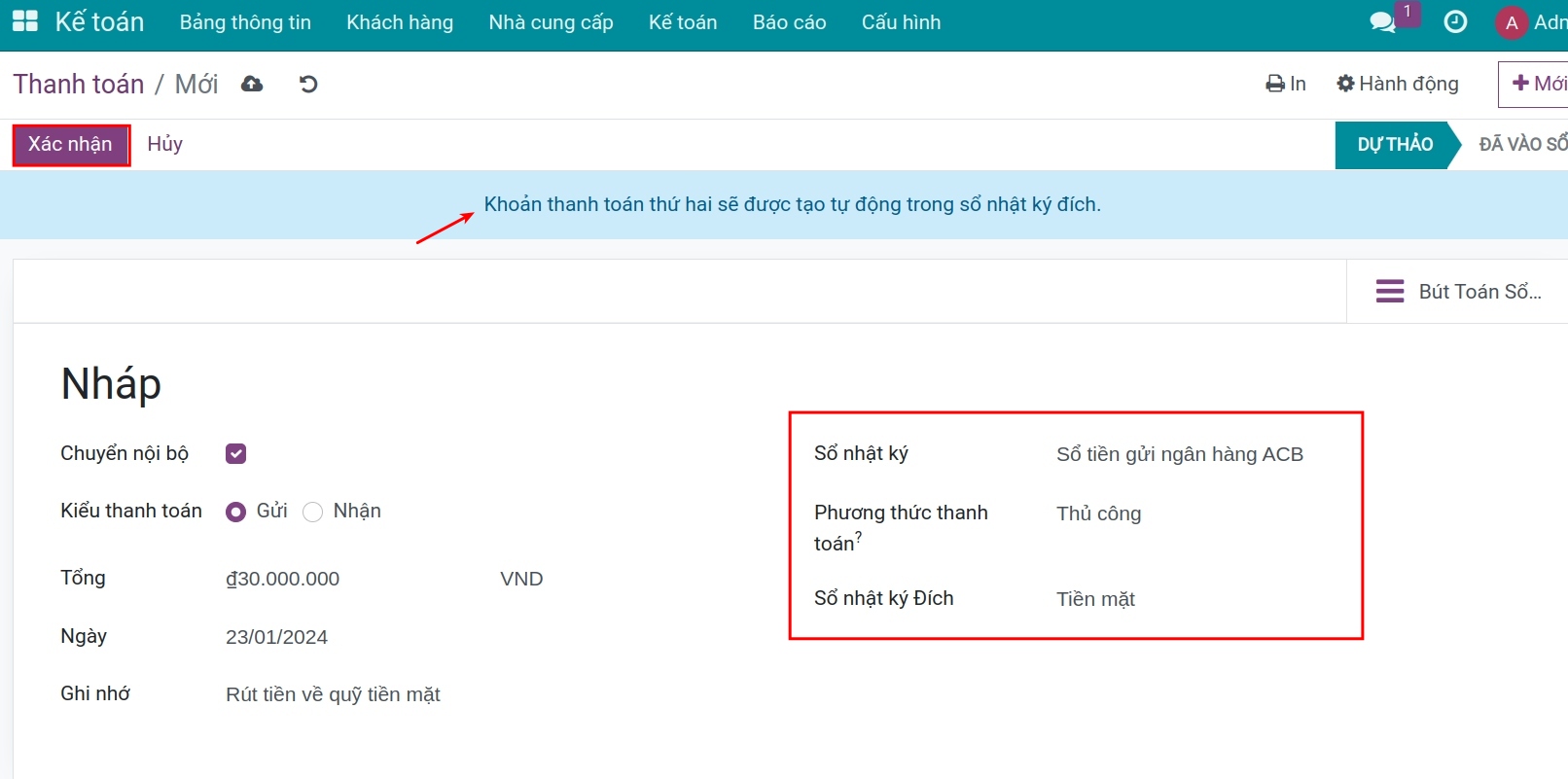Discard changes with the undo icon
This screenshot has width=1568, height=779.
point(308,84)
